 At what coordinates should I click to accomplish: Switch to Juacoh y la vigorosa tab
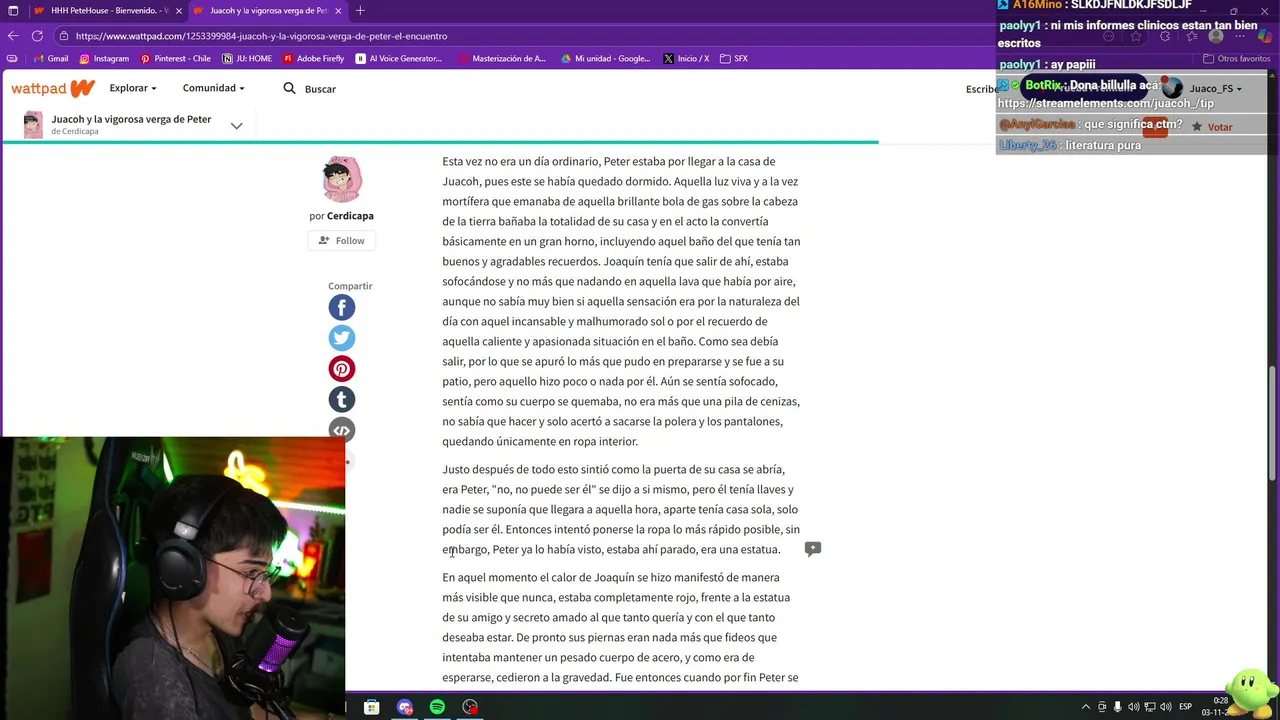click(269, 11)
